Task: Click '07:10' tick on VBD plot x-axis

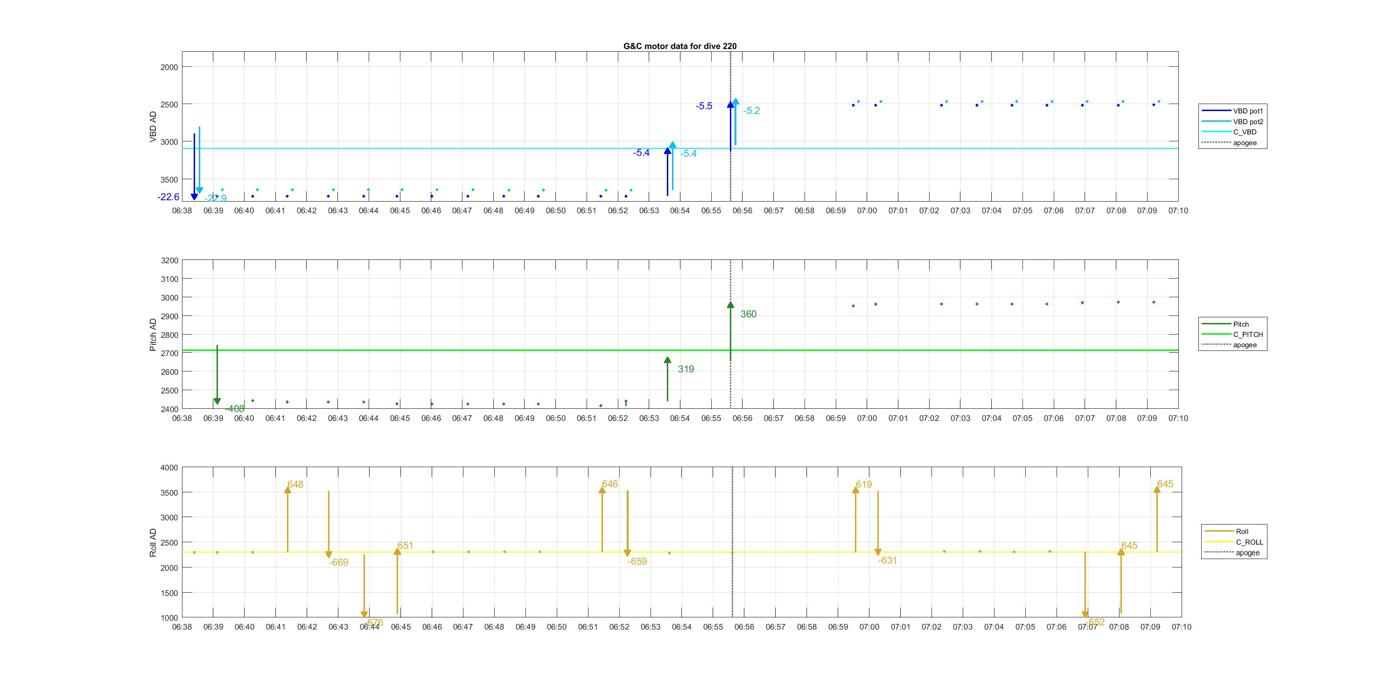Action: click(1178, 211)
